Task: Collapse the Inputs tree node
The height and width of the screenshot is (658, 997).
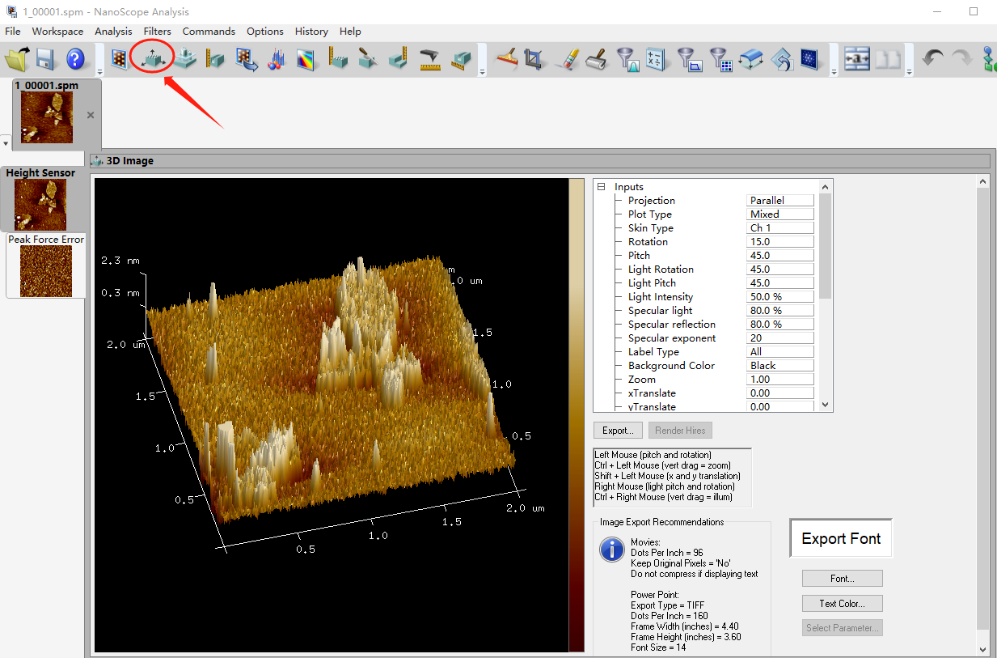Action: (601, 187)
